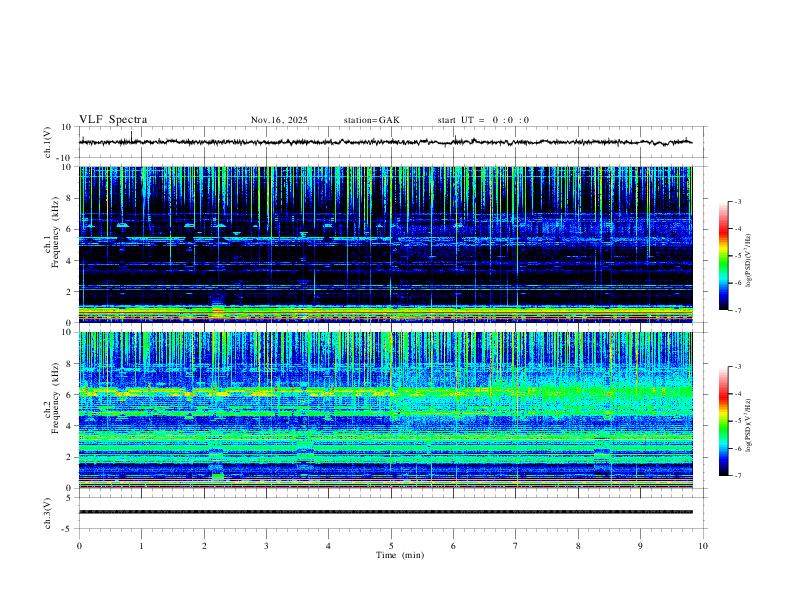This screenshot has width=792, height=612.
Task: Click the "-5" tick on ch.2 colorbar
Action: tap(737, 421)
